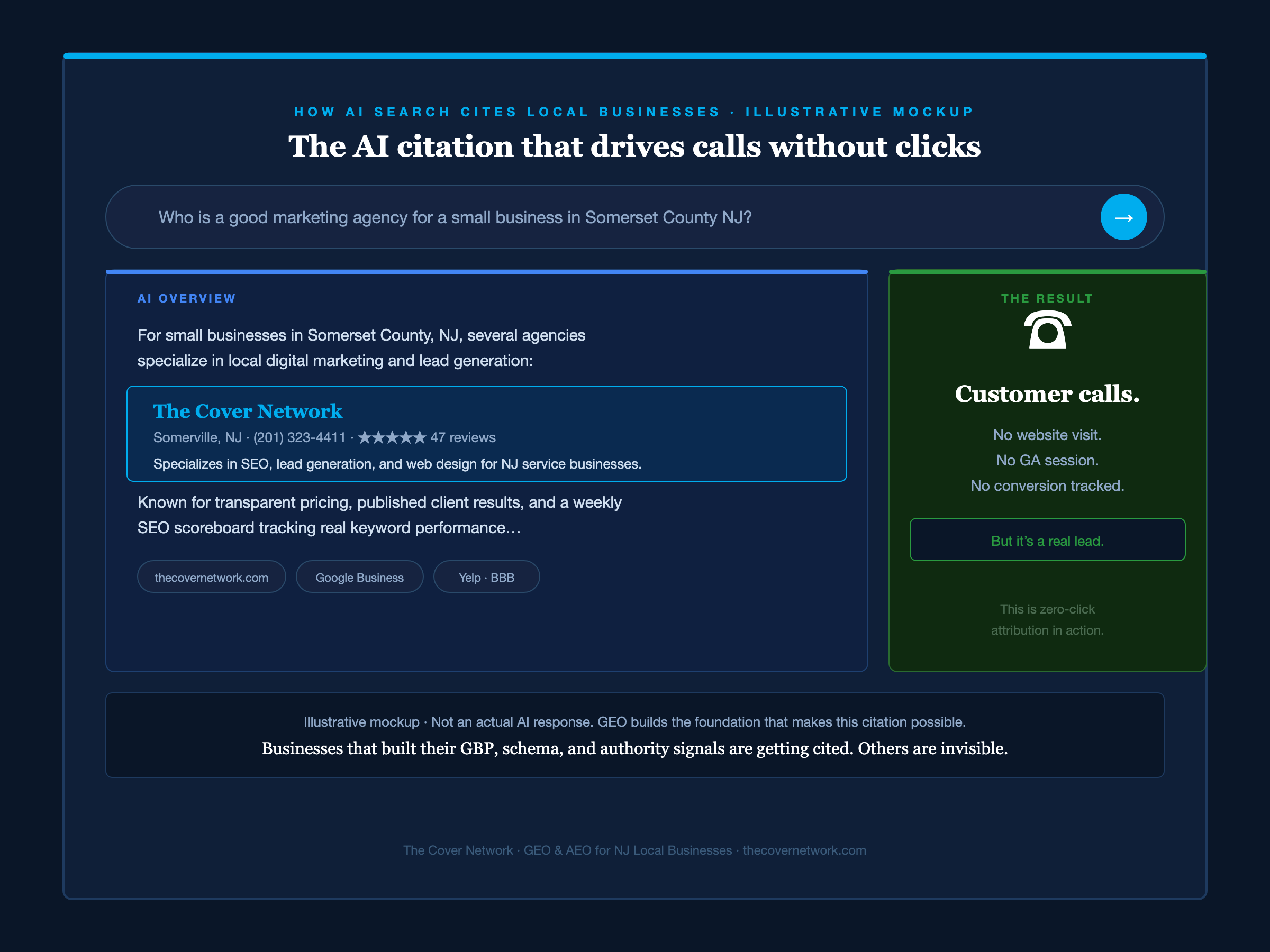
Task: Click the AI OVERVIEW label
Action: (x=187, y=298)
